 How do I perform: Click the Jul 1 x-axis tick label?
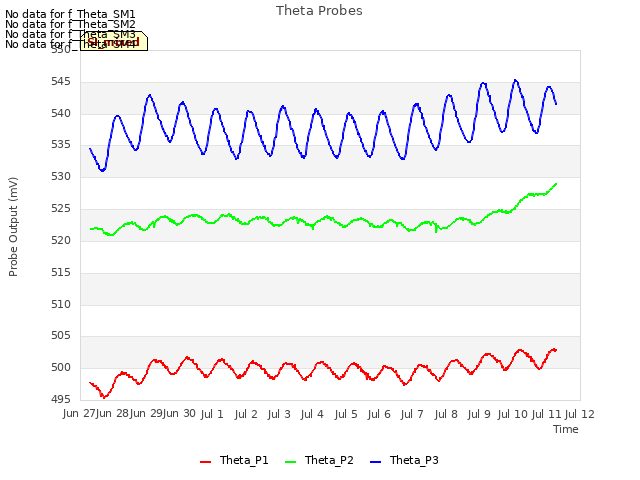212,414
